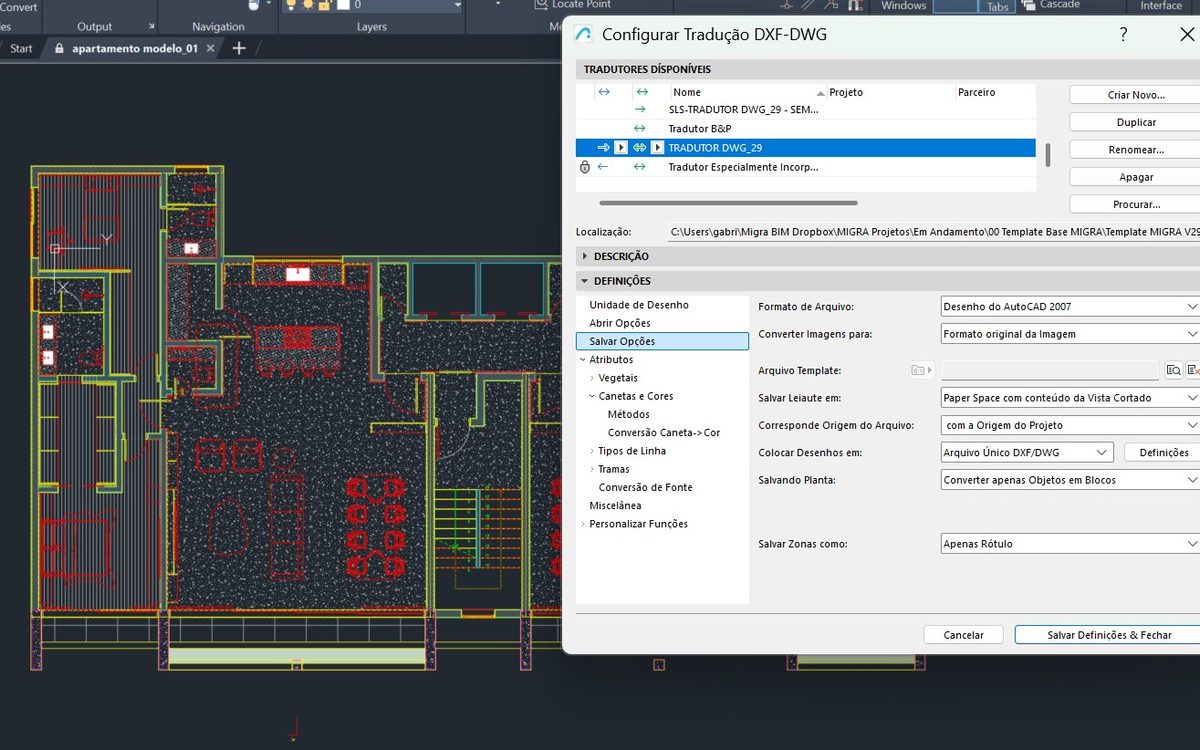Close the apartamento modelo_01 tab
The height and width of the screenshot is (750, 1200).
click(212, 48)
